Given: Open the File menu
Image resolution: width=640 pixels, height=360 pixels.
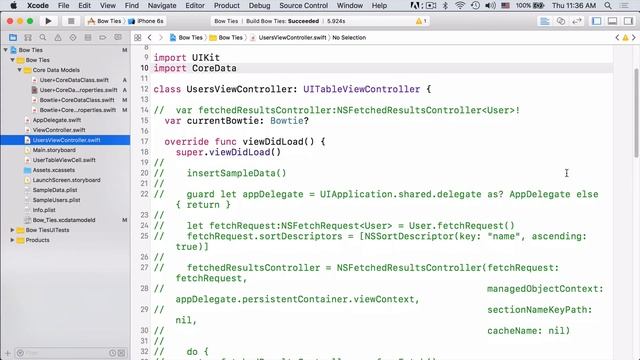Looking at the screenshot, I should 64,6.
